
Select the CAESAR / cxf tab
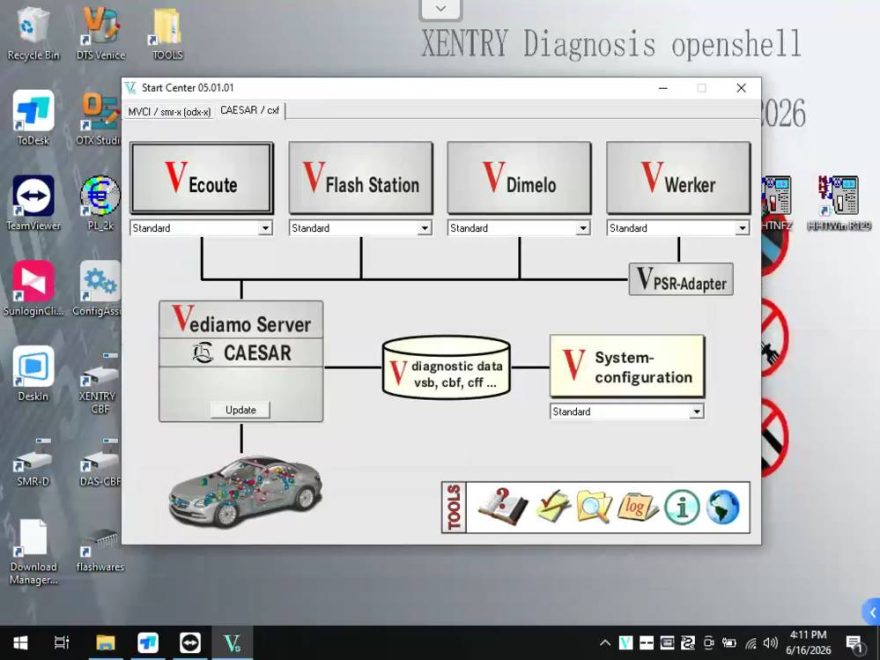click(250, 110)
